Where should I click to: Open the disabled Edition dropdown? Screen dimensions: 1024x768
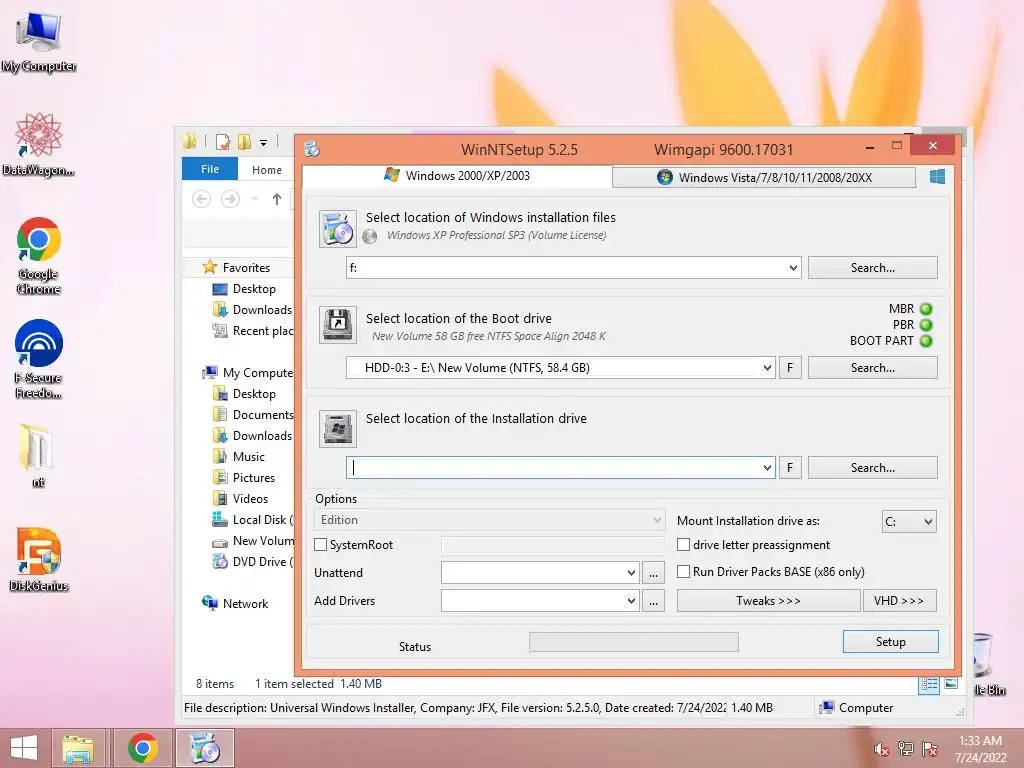point(489,520)
